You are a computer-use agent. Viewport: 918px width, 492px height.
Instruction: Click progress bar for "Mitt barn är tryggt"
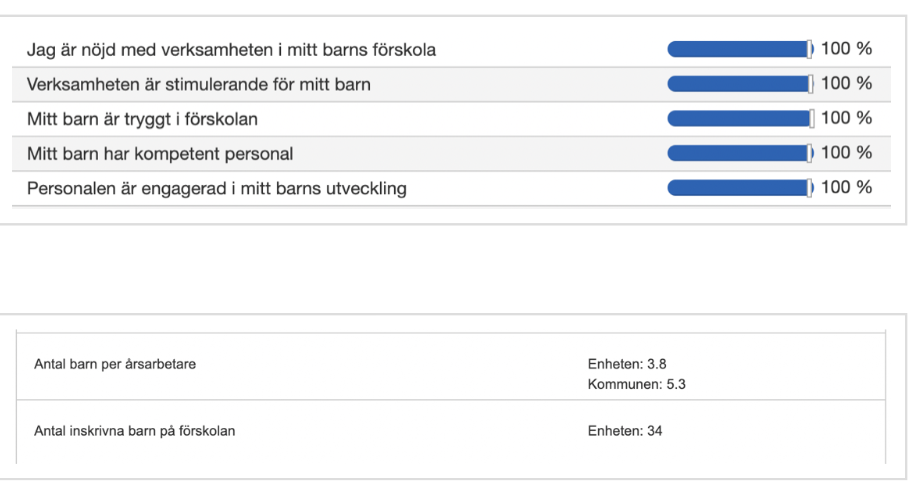pos(740,119)
